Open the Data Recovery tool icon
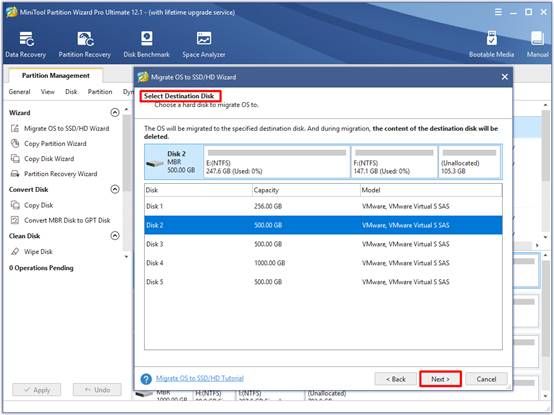554x415 pixels. click(x=26, y=39)
